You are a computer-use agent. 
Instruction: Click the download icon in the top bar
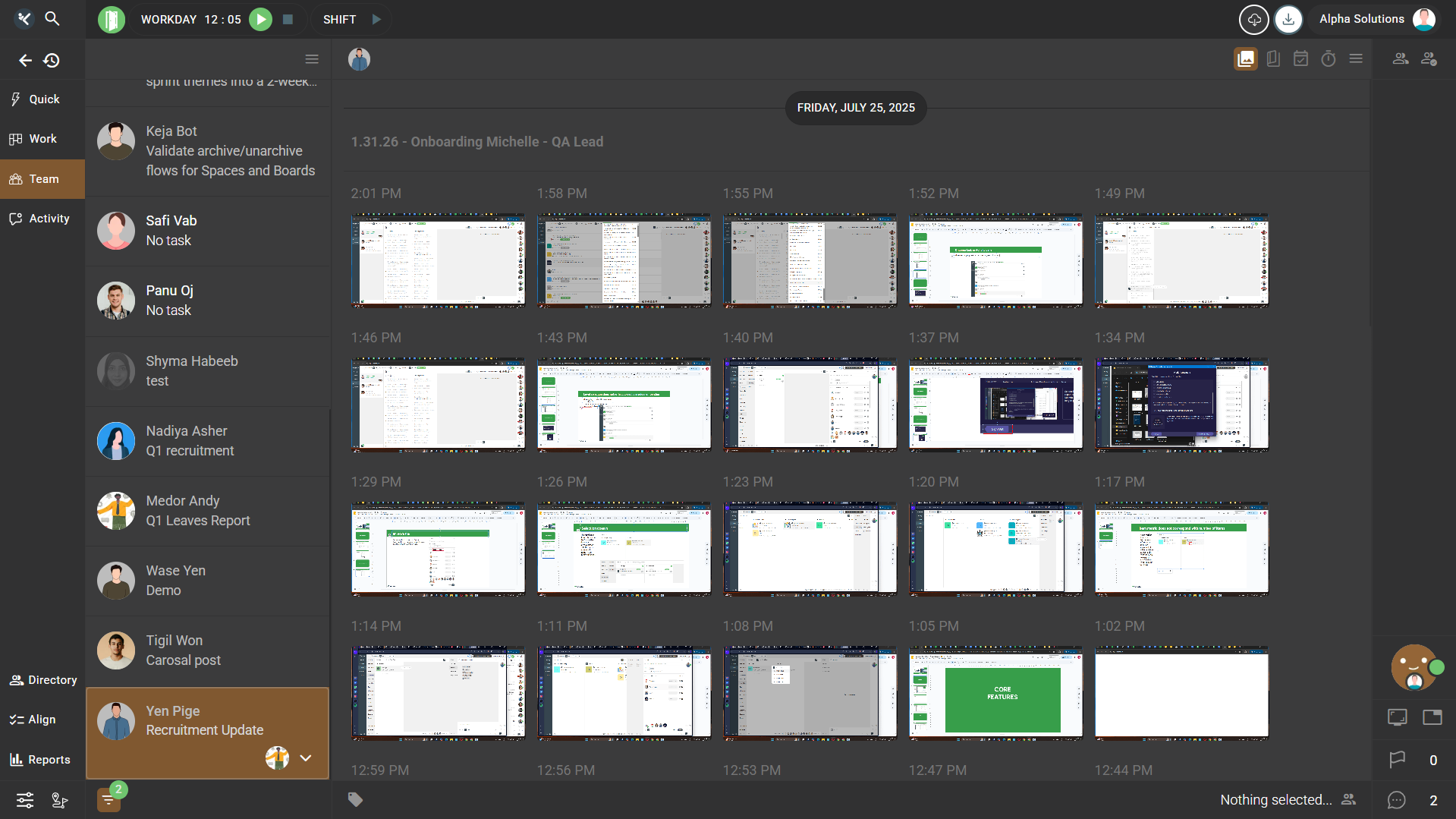click(x=1288, y=20)
